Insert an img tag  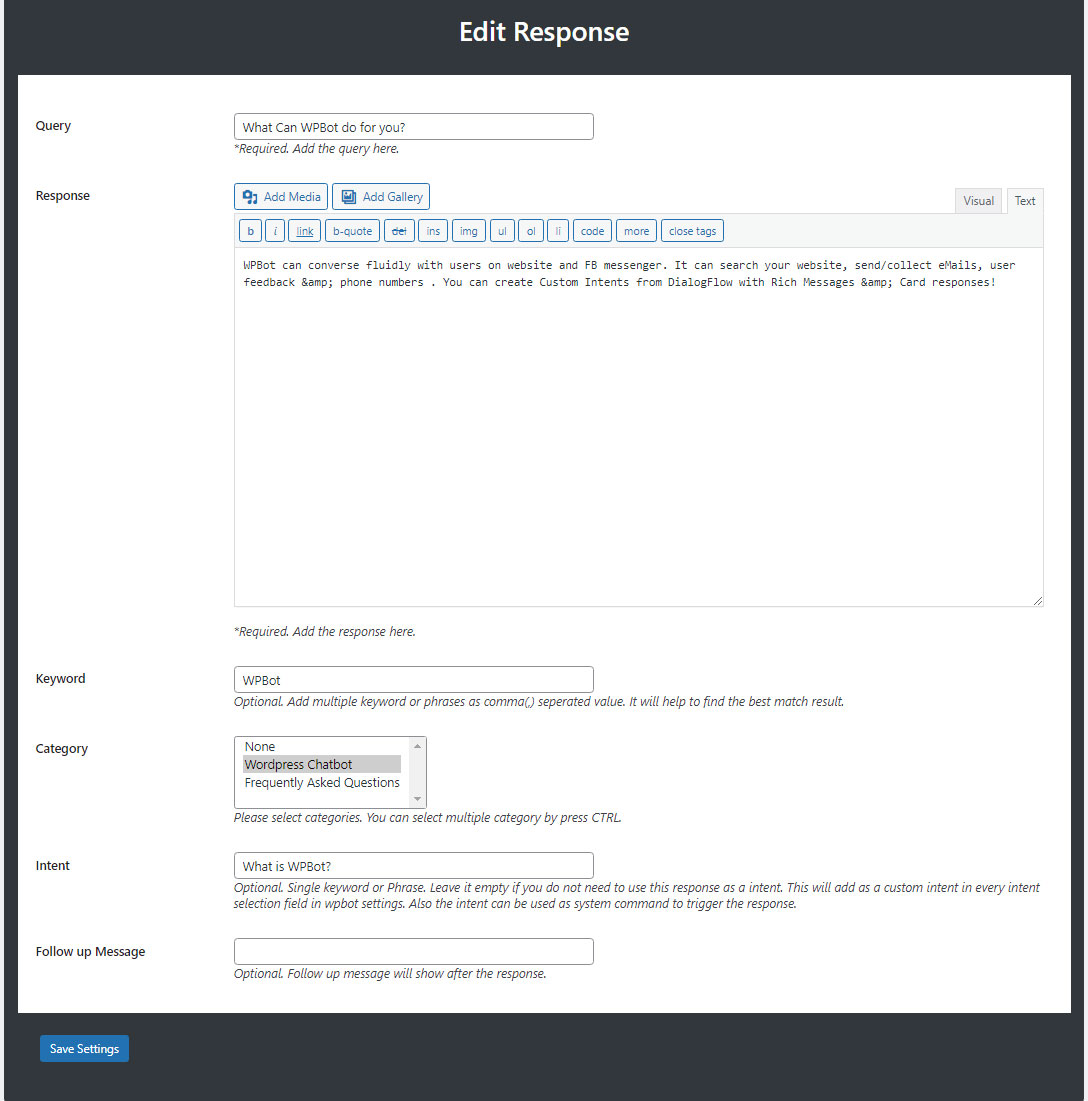pos(468,231)
